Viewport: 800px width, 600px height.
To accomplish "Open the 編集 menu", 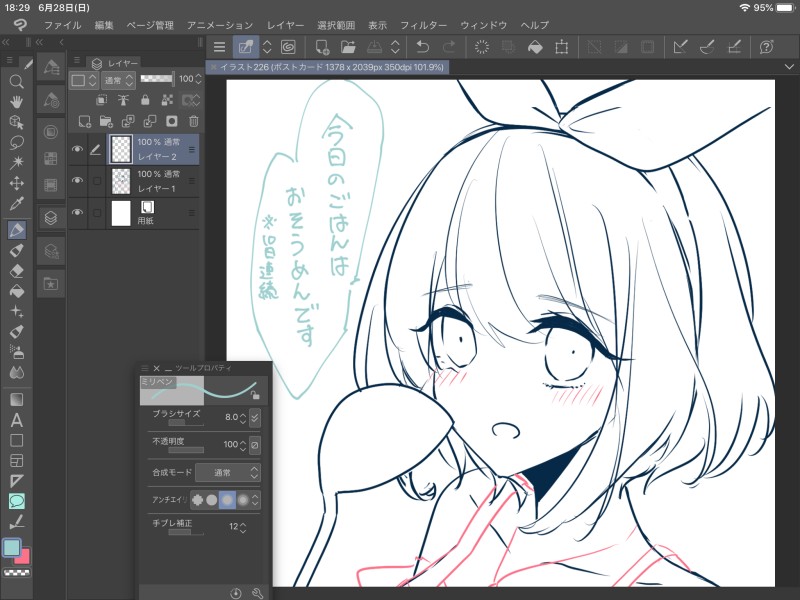I will point(104,25).
